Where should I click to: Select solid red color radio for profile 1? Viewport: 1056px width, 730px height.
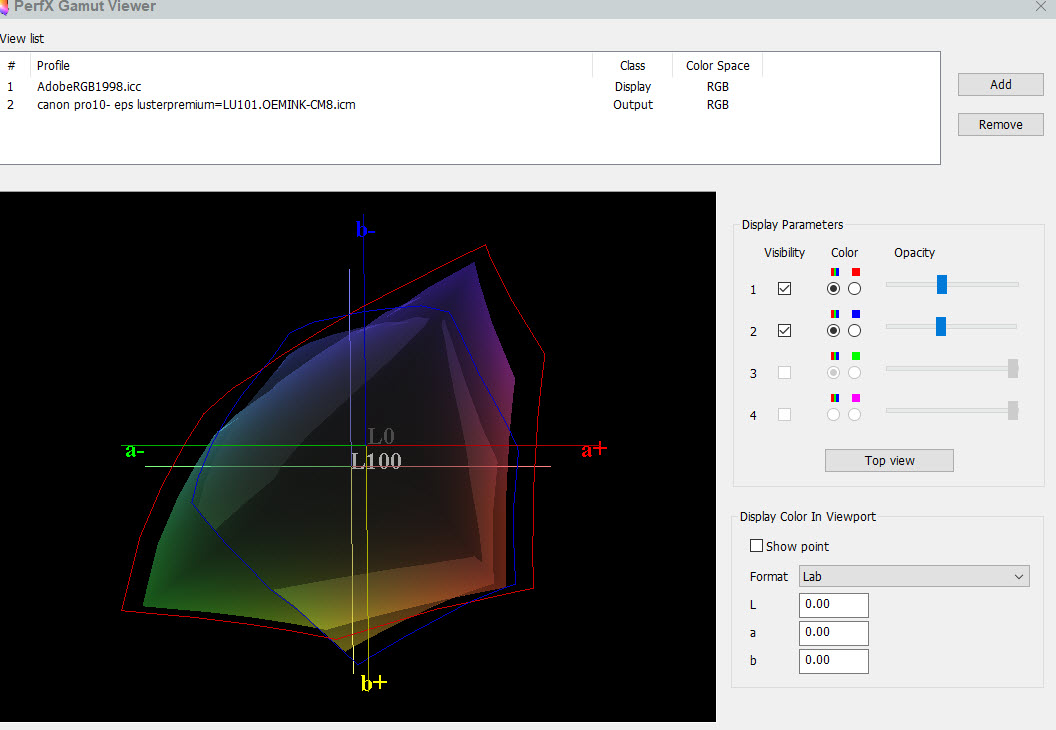tap(854, 289)
